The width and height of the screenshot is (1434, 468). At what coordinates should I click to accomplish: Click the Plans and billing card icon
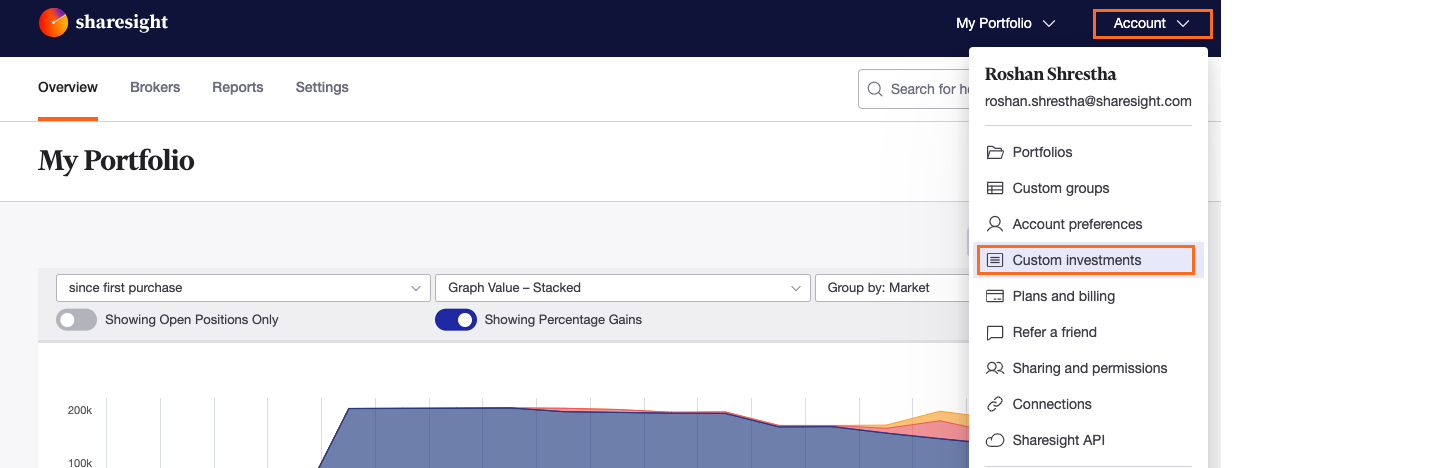[x=995, y=296]
